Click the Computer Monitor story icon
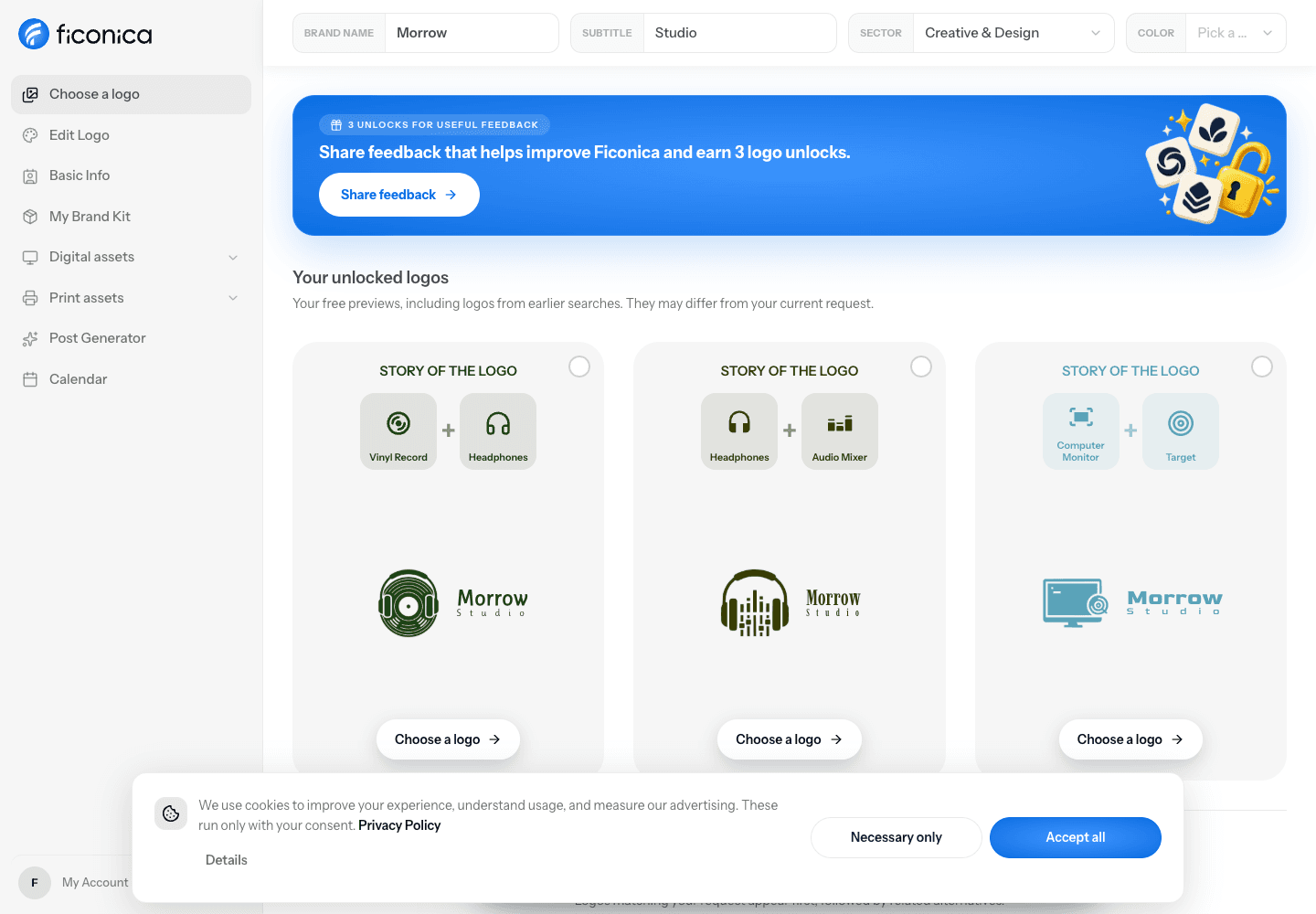 point(1081,418)
